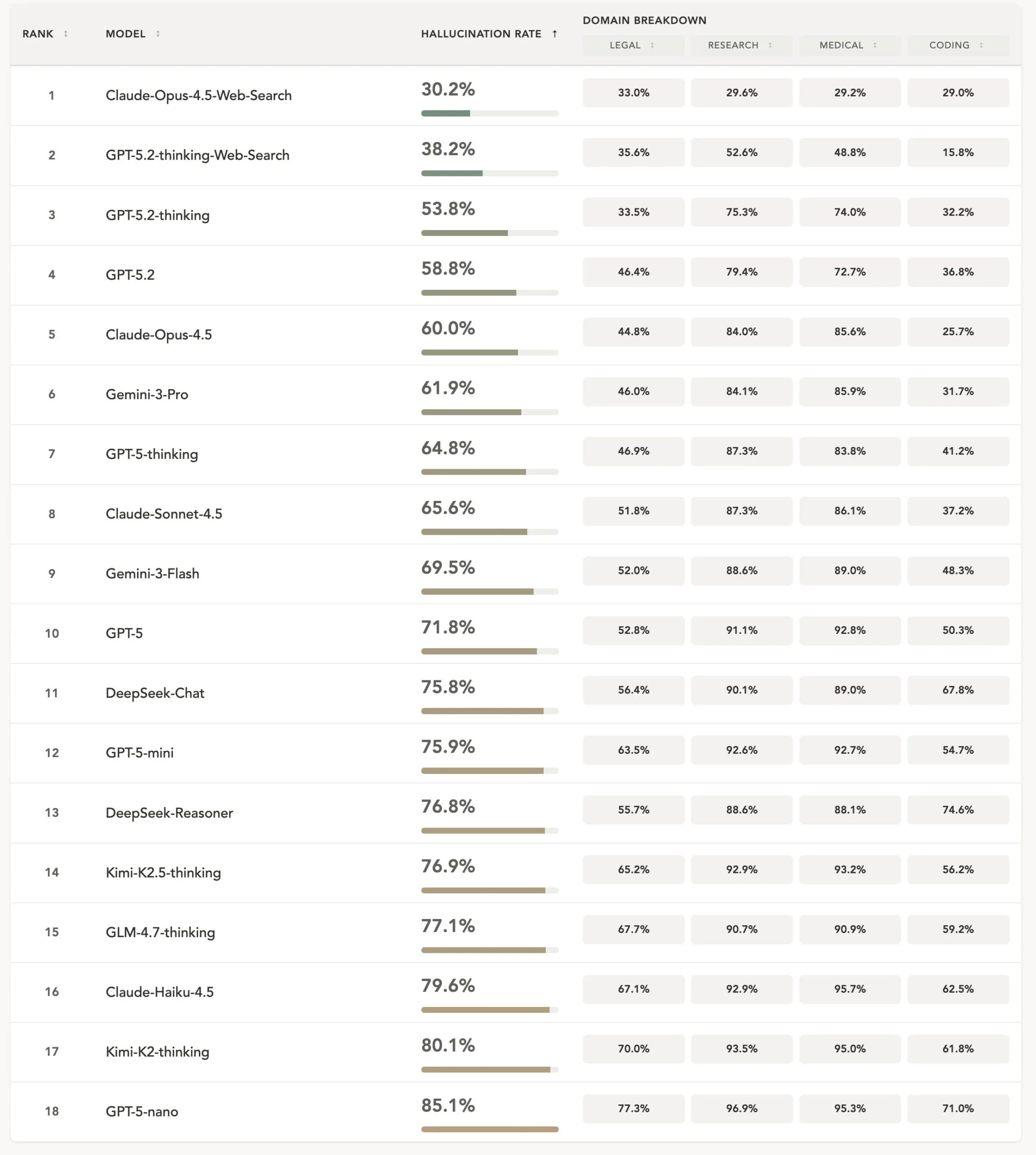Image resolution: width=1036 pixels, height=1155 pixels.
Task: Click the sort icon next to Rank
Action: [65, 34]
